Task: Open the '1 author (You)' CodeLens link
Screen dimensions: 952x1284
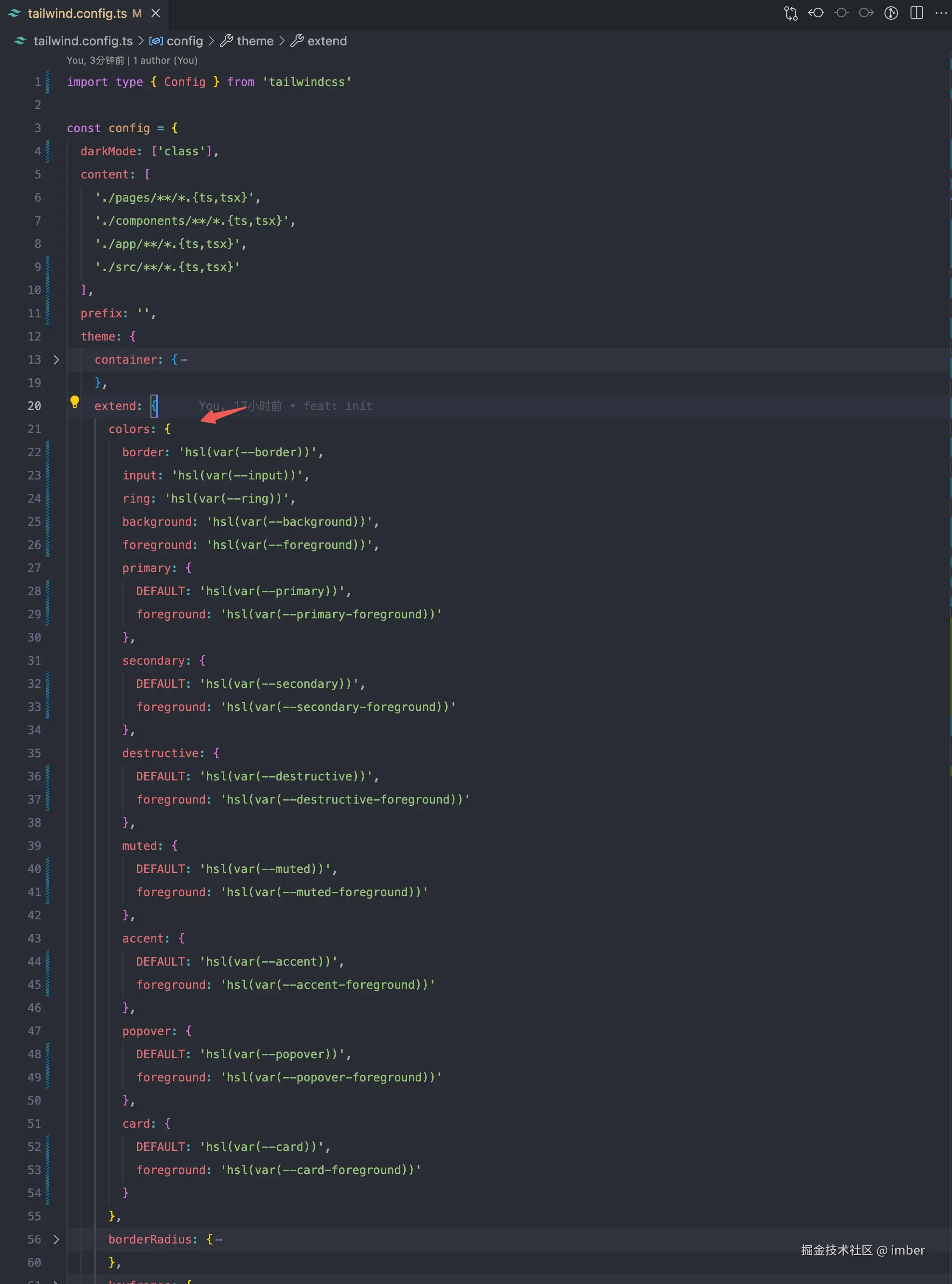Action: [165, 60]
